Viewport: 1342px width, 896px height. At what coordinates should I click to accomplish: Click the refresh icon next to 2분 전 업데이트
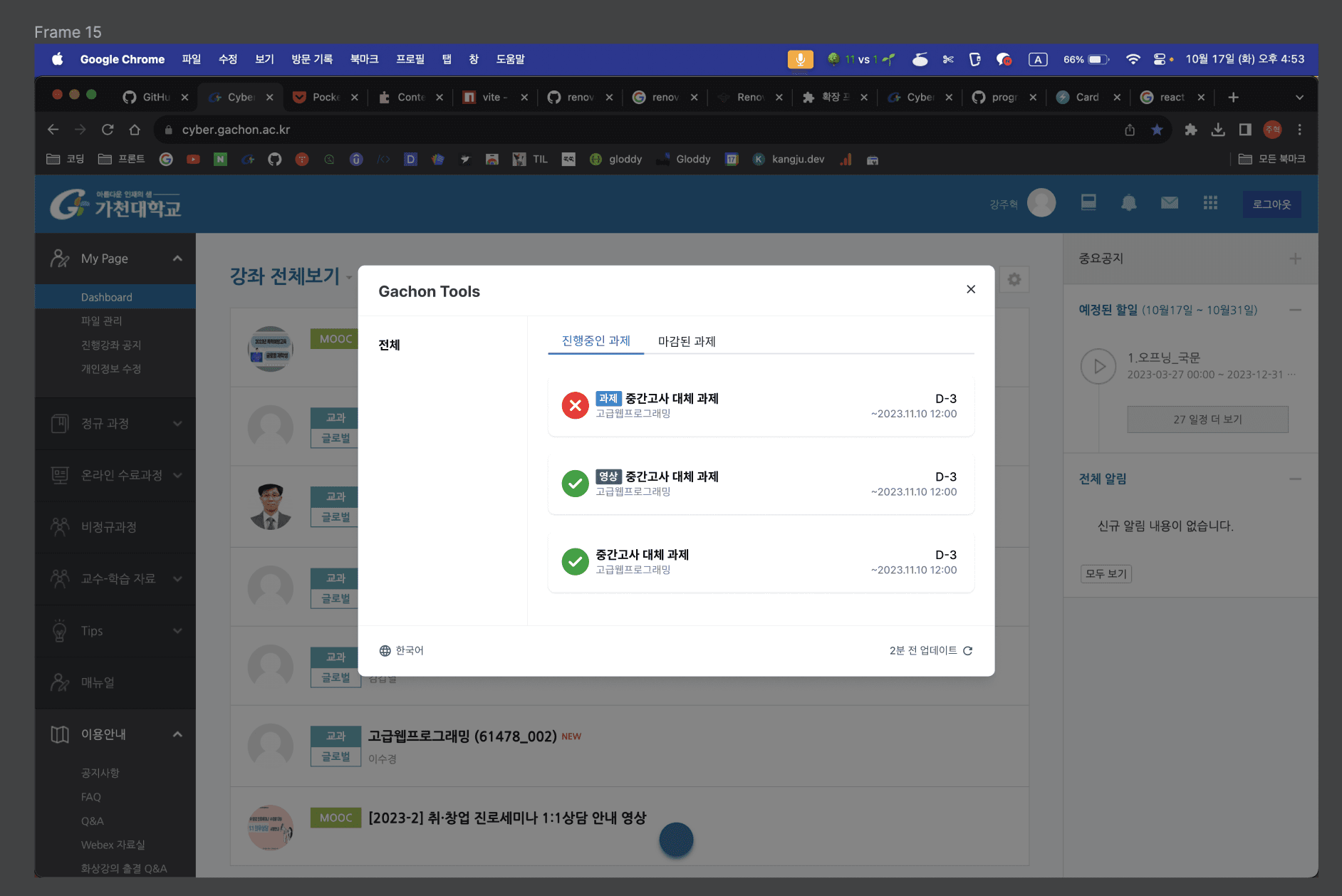coord(967,650)
